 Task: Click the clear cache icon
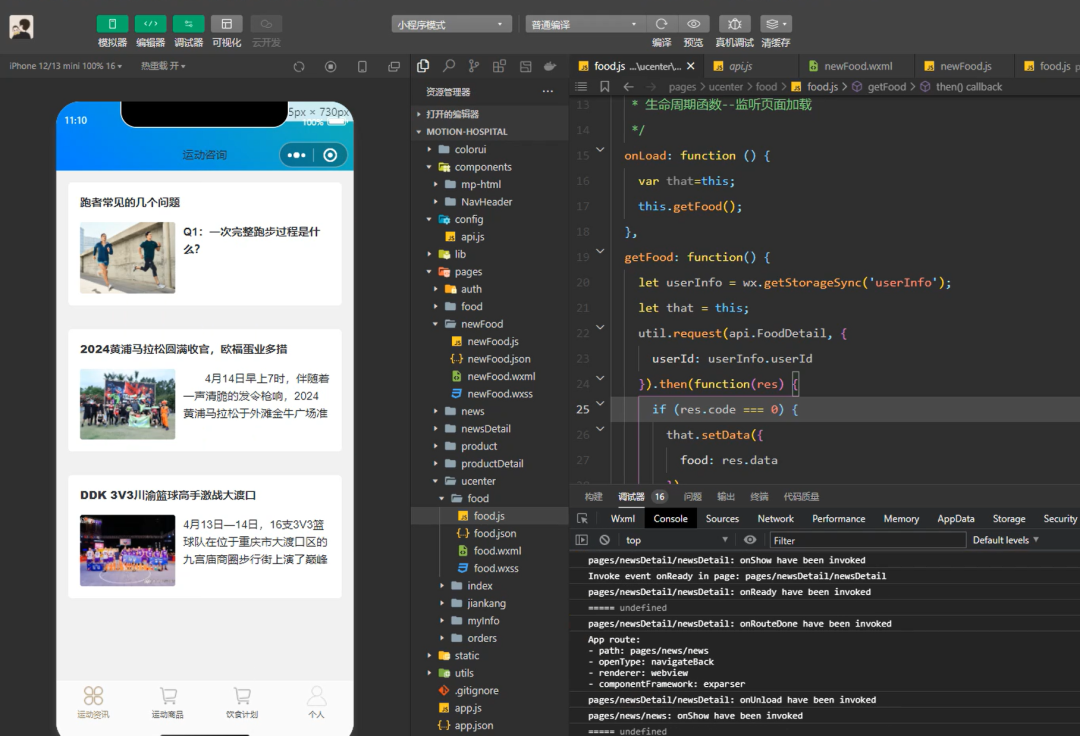coord(776,23)
